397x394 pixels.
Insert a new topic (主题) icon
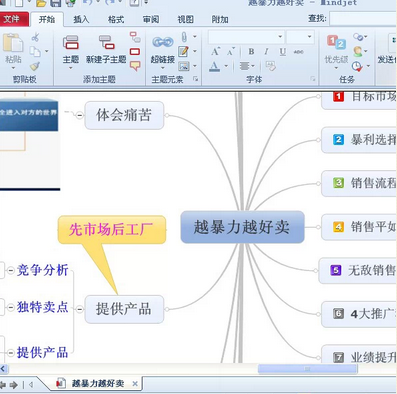[71, 43]
